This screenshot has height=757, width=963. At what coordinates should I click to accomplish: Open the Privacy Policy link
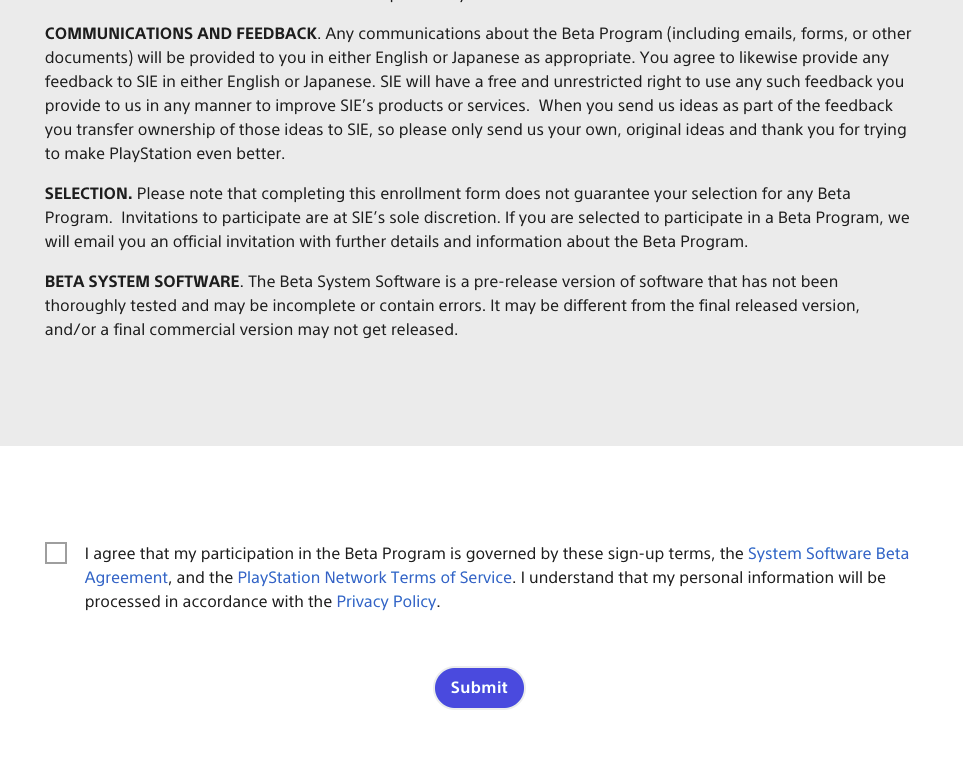(x=386, y=601)
